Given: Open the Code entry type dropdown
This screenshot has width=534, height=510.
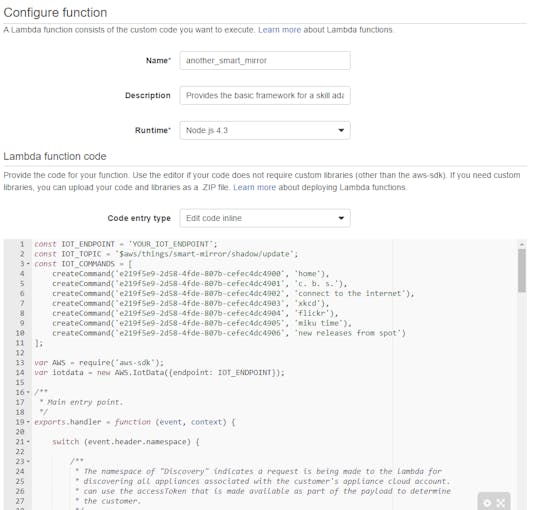Looking at the screenshot, I should [x=265, y=218].
